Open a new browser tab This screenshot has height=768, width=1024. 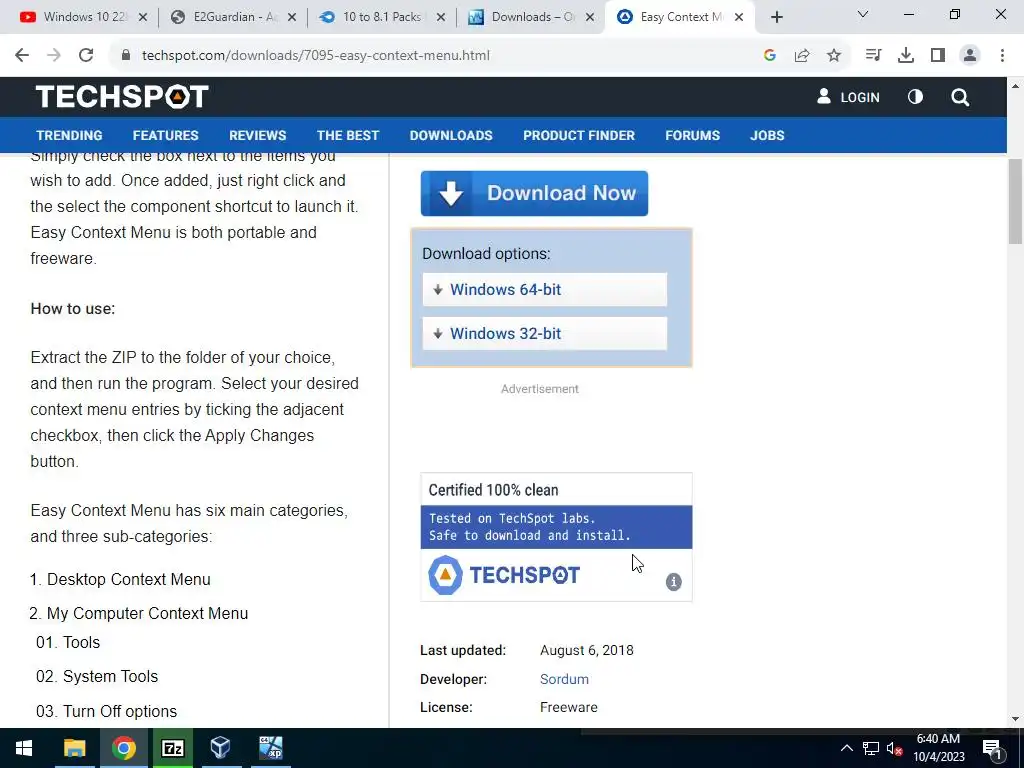point(776,17)
